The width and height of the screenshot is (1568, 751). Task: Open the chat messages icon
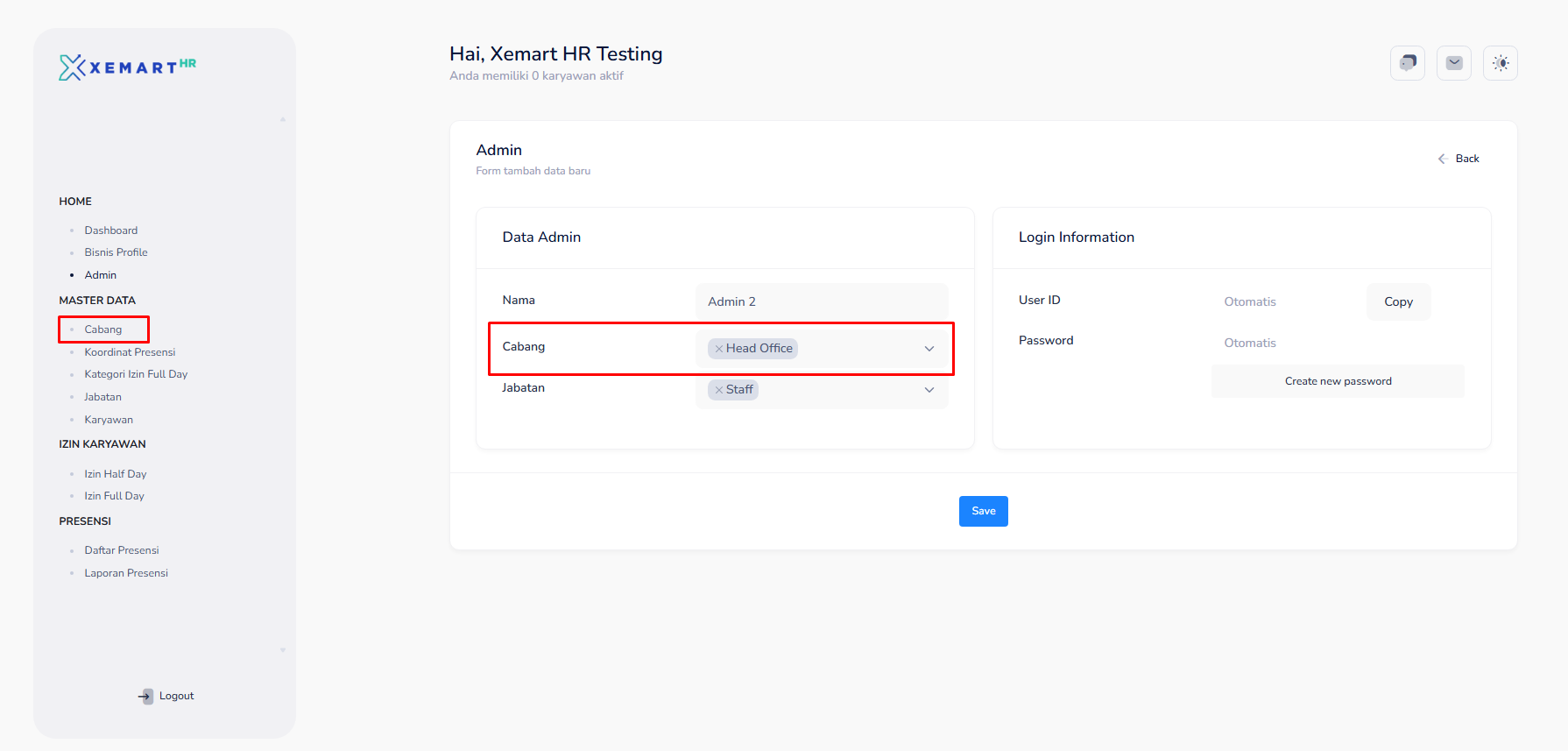[1407, 63]
